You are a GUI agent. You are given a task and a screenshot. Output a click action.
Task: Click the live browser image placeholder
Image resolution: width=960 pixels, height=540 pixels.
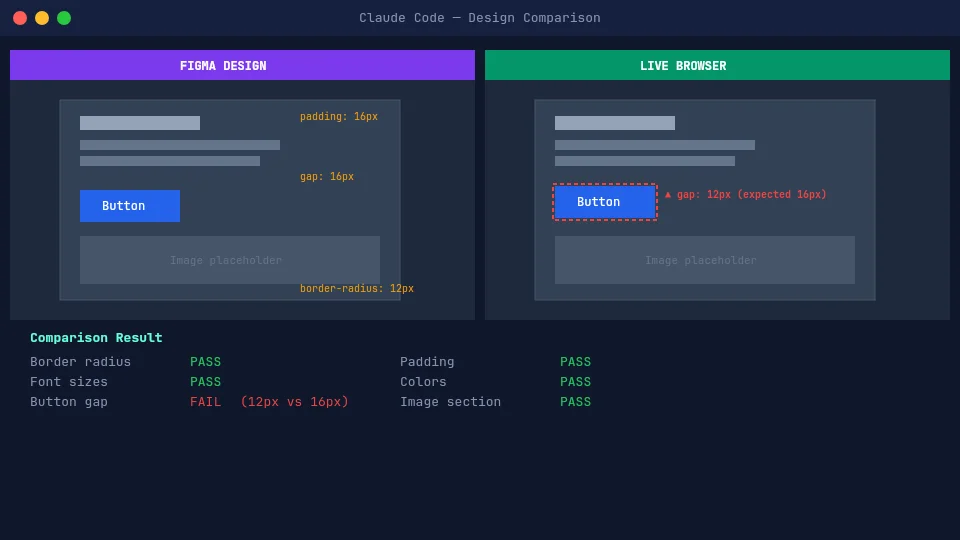point(705,260)
